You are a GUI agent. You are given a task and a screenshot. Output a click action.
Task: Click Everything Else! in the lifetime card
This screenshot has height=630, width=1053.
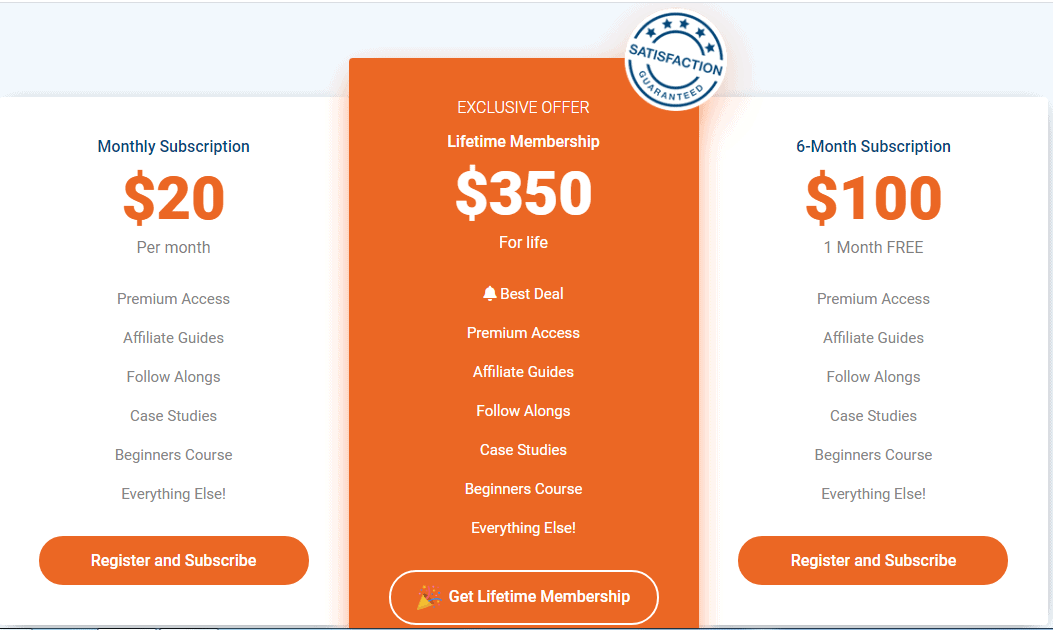coord(523,528)
